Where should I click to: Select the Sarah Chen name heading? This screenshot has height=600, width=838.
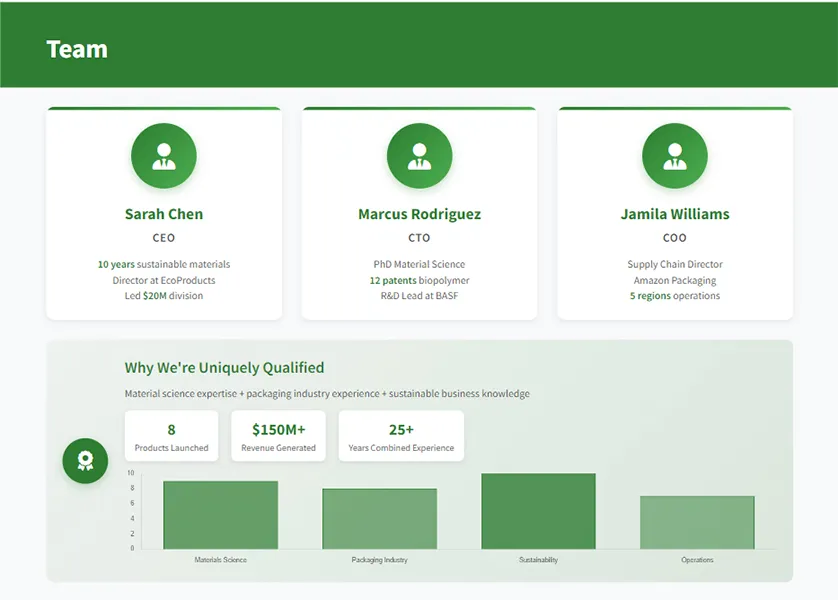[164, 214]
